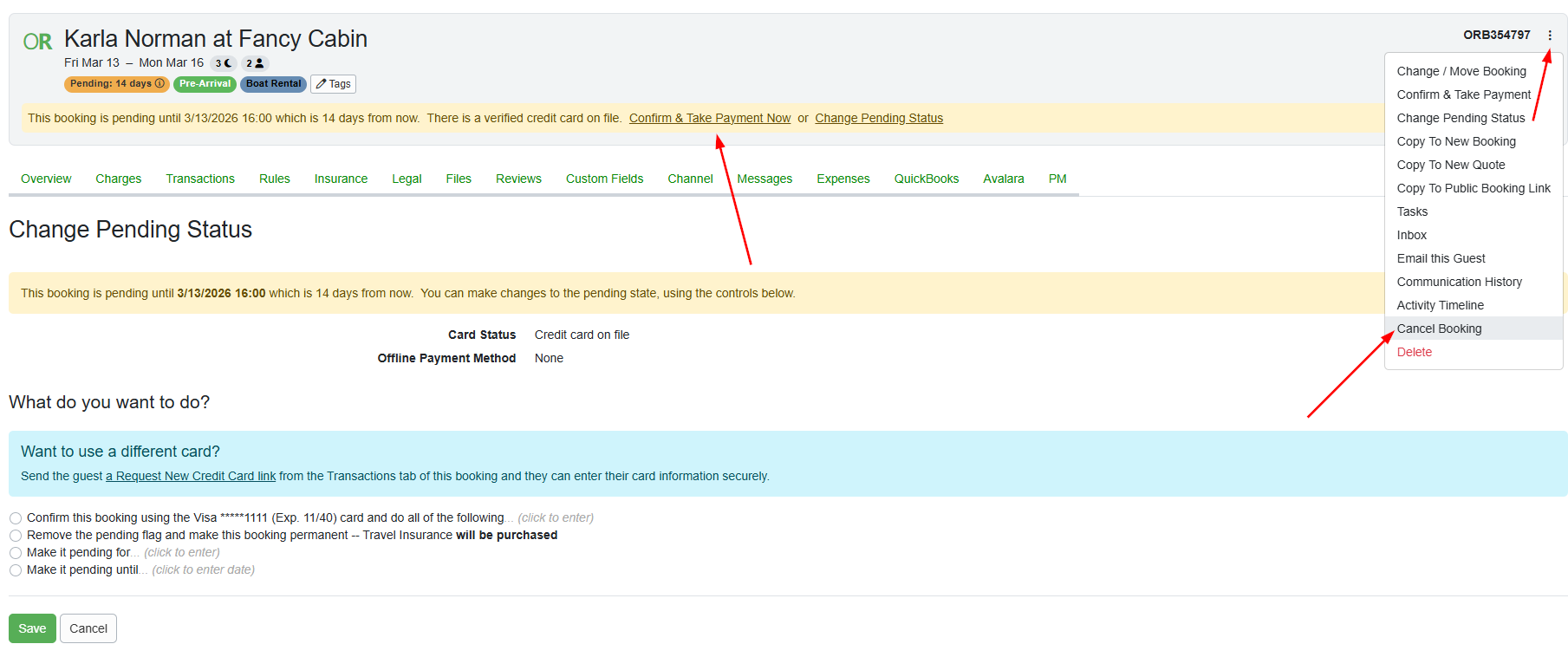Choose Copy To Public Booking Link

[x=1474, y=188]
